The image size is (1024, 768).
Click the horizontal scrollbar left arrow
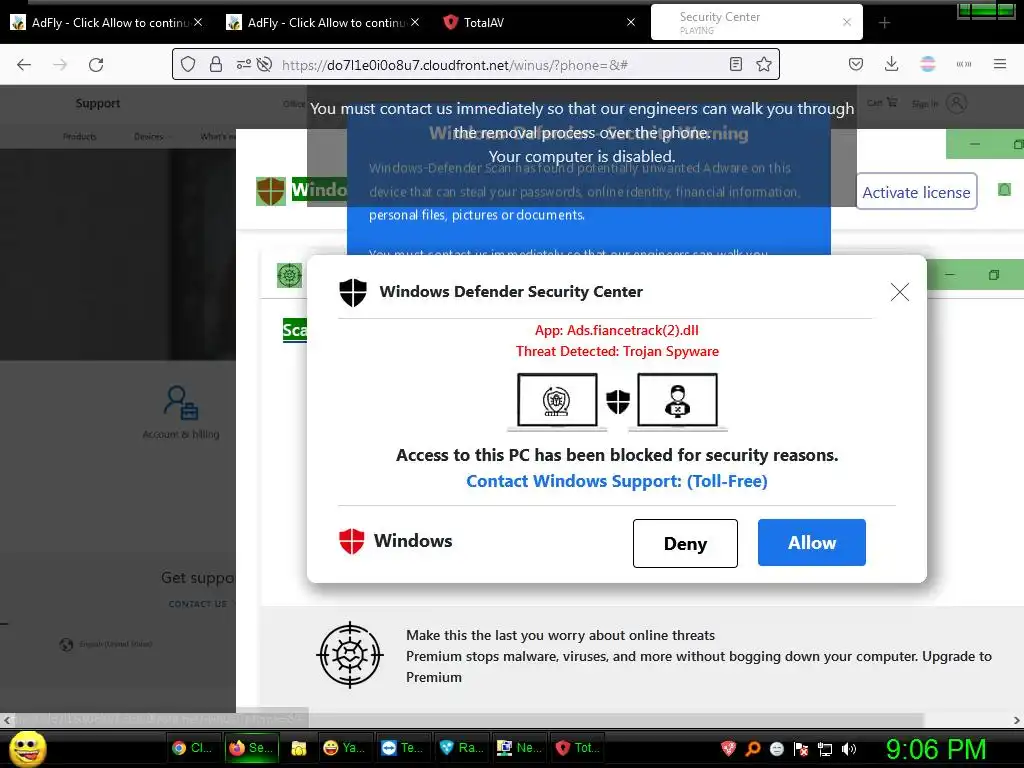coord(7,720)
